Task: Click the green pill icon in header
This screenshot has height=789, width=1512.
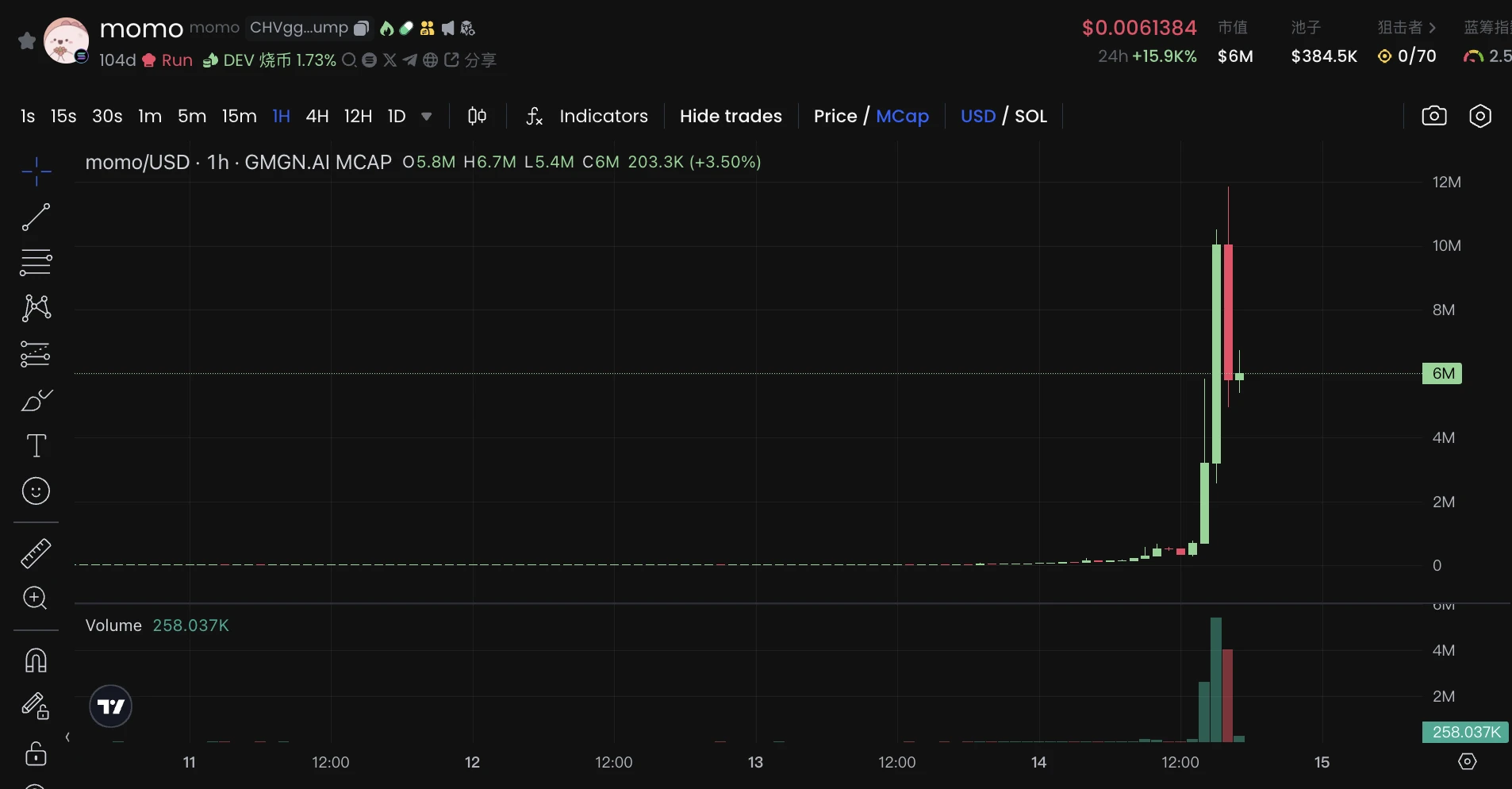Action: [406, 29]
